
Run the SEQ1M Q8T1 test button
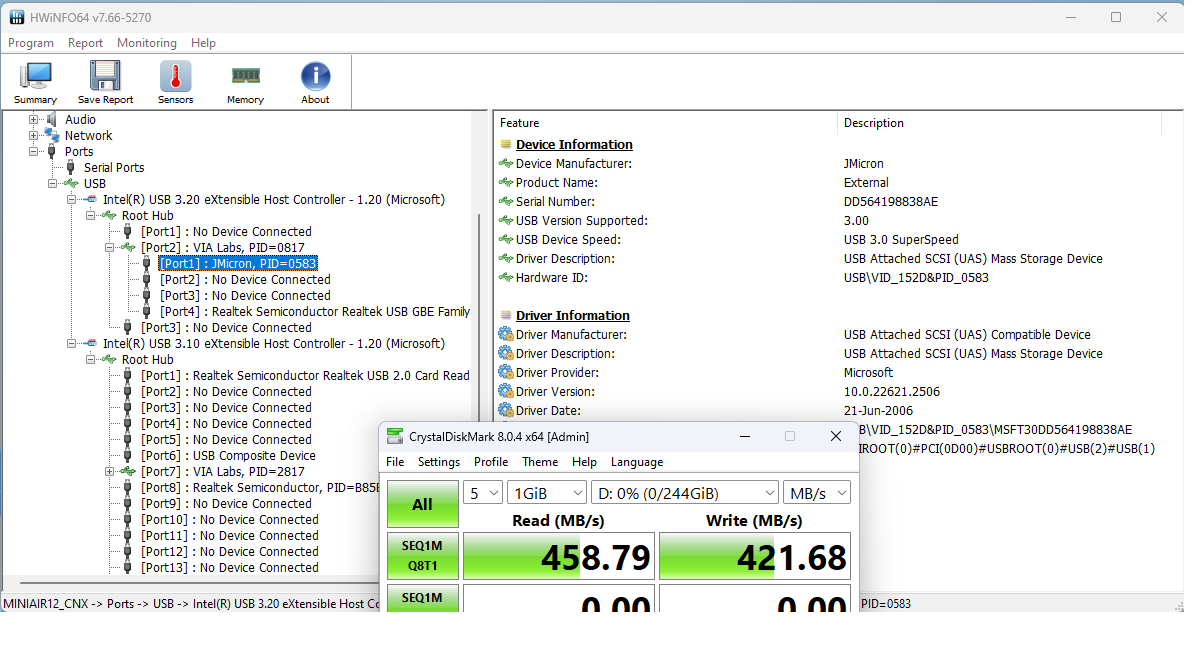(x=423, y=556)
